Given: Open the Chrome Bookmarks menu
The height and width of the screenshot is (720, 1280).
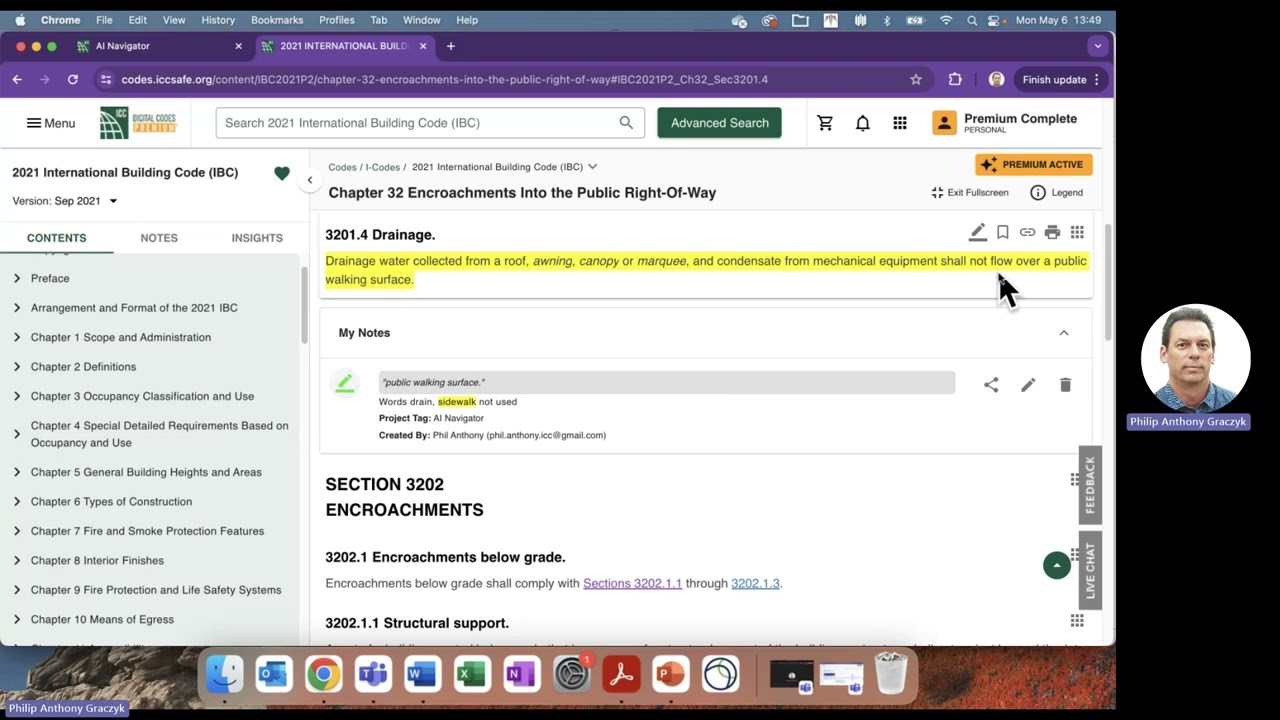Looking at the screenshot, I should coord(277,20).
